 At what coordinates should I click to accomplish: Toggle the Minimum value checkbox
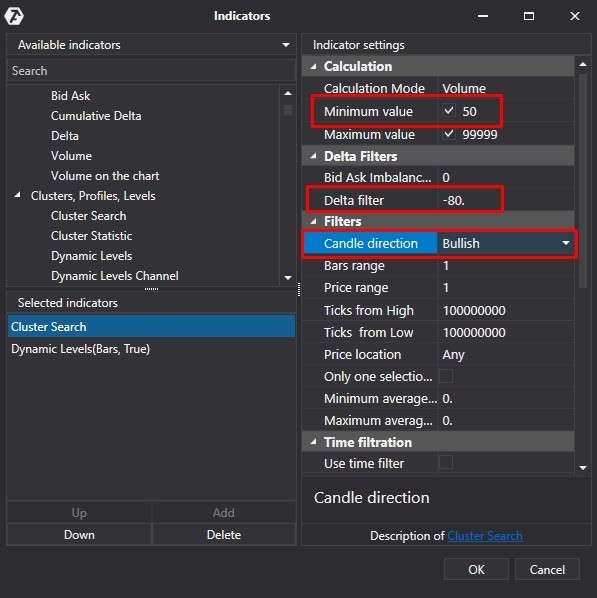tap(449, 111)
